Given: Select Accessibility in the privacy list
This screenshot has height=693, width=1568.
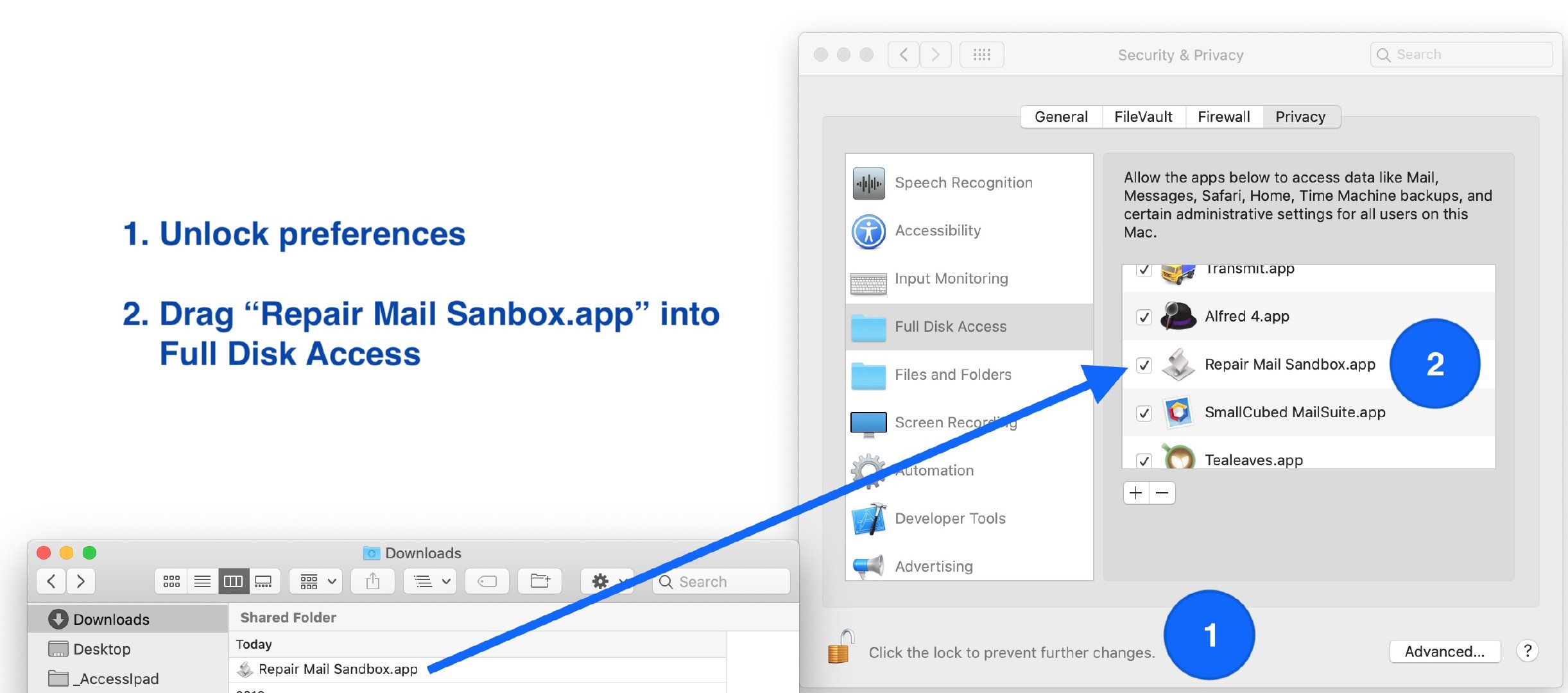Looking at the screenshot, I should pos(937,231).
